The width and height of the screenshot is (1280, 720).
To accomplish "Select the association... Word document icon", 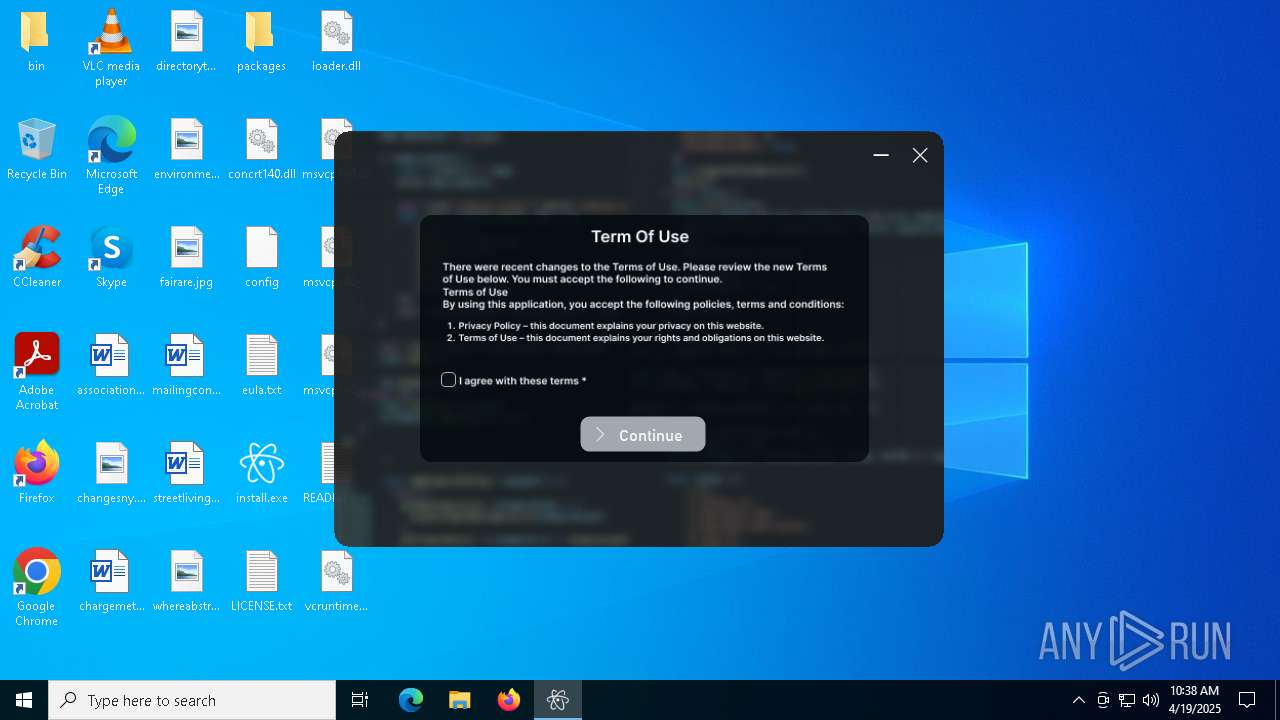I will coord(111,366).
